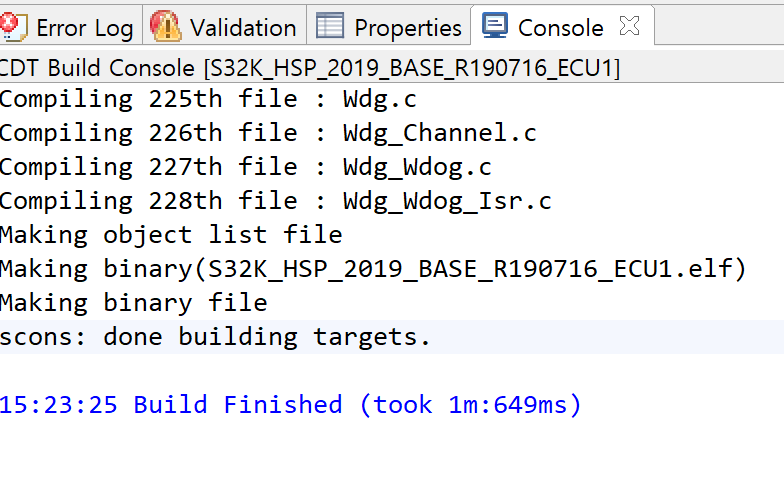The height and width of the screenshot is (488, 784).
Task: Click the CDT Build Console title
Action: tap(310, 69)
